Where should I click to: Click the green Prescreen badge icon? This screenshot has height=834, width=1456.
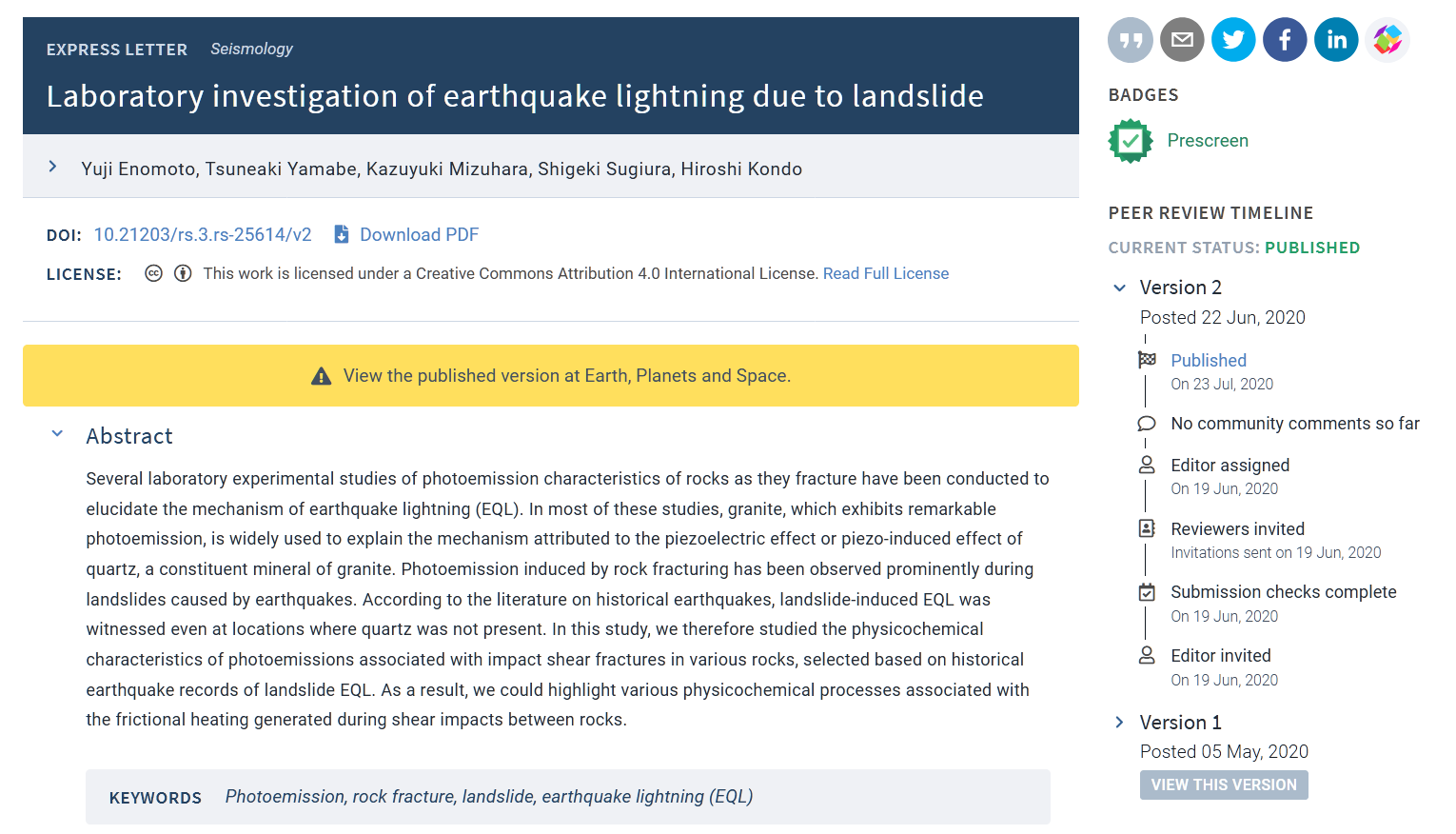coord(1131,141)
